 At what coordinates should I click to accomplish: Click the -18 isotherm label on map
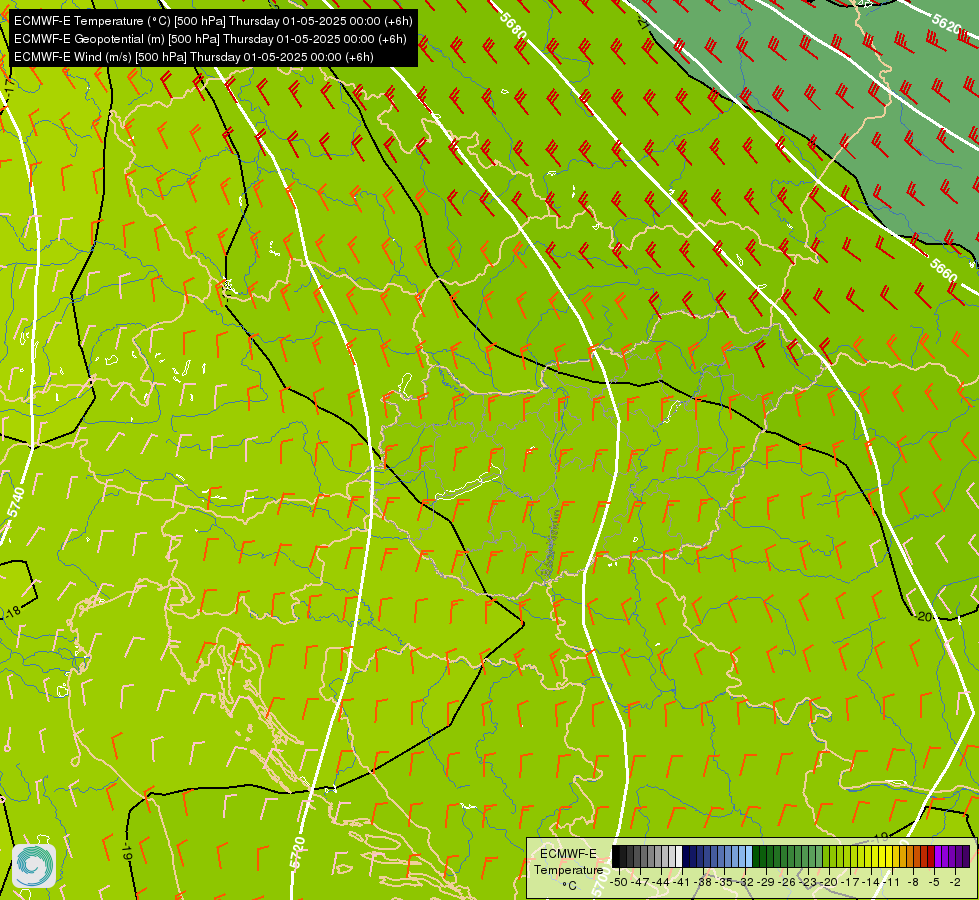point(12,611)
